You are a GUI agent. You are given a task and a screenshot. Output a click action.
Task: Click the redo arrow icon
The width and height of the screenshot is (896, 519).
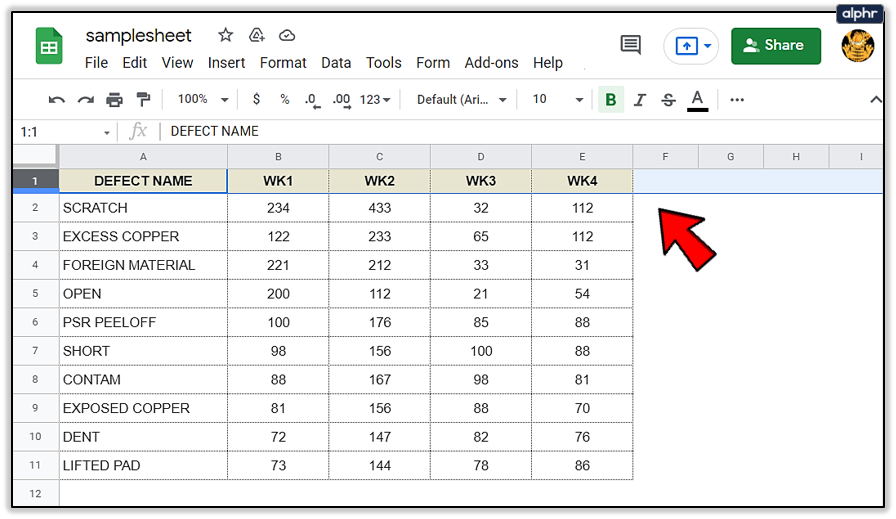tap(86, 100)
